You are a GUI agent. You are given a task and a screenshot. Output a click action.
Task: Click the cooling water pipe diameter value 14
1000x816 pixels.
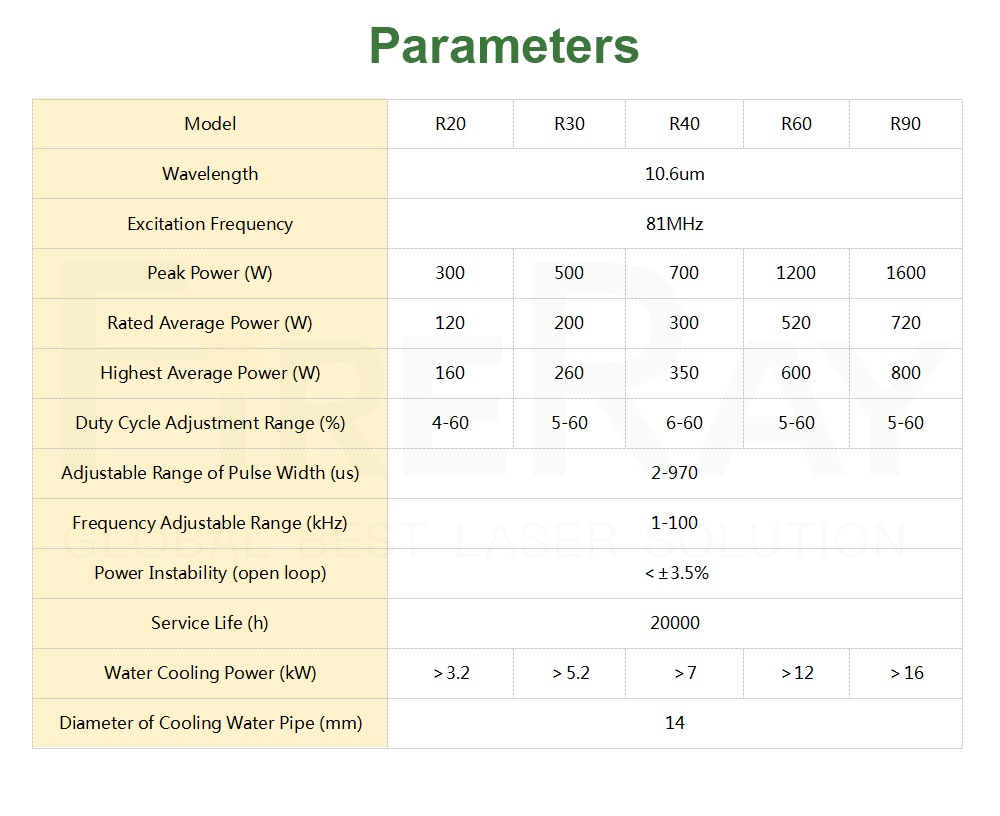pos(675,723)
